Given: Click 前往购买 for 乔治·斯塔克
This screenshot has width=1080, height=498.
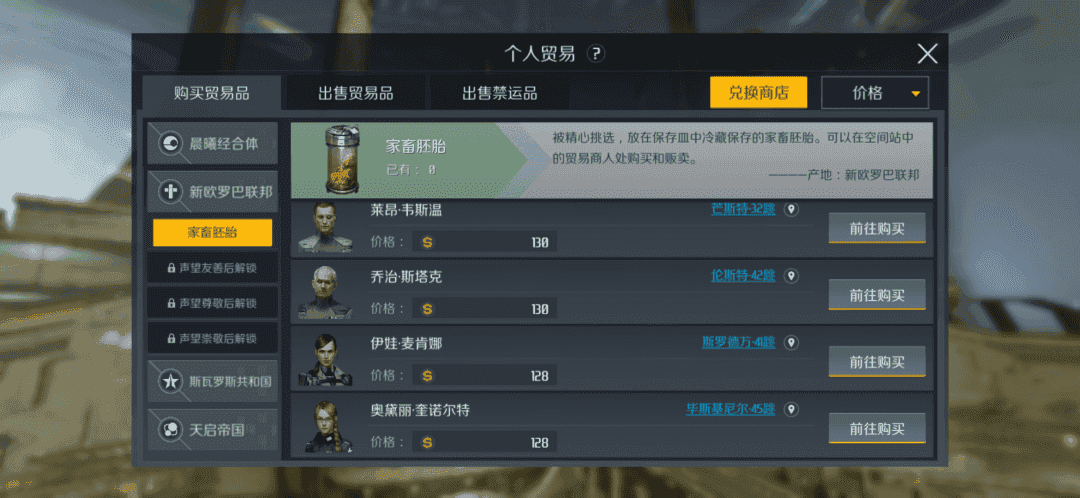Looking at the screenshot, I should [x=877, y=295].
